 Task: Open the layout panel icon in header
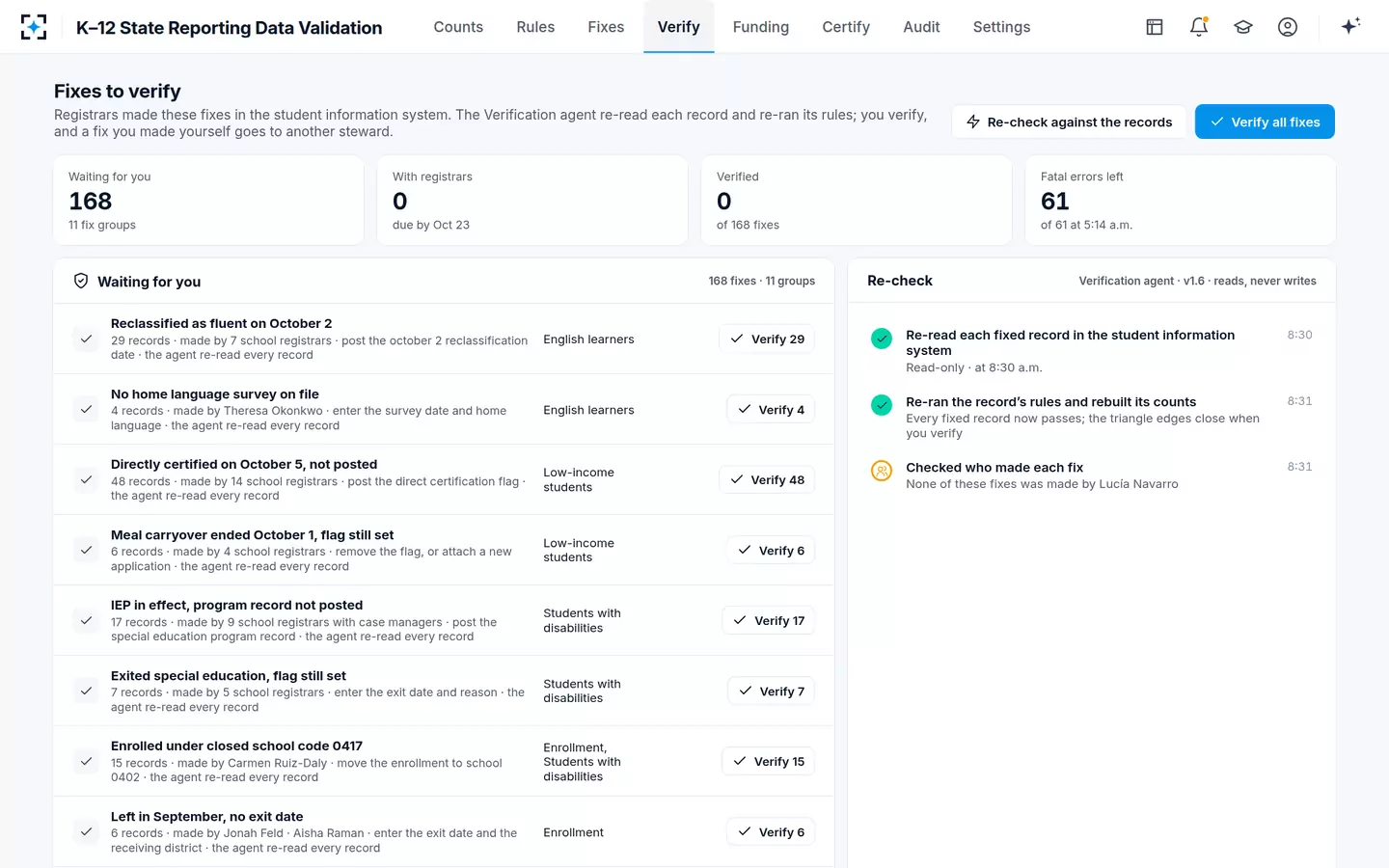(x=1155, y=27)
